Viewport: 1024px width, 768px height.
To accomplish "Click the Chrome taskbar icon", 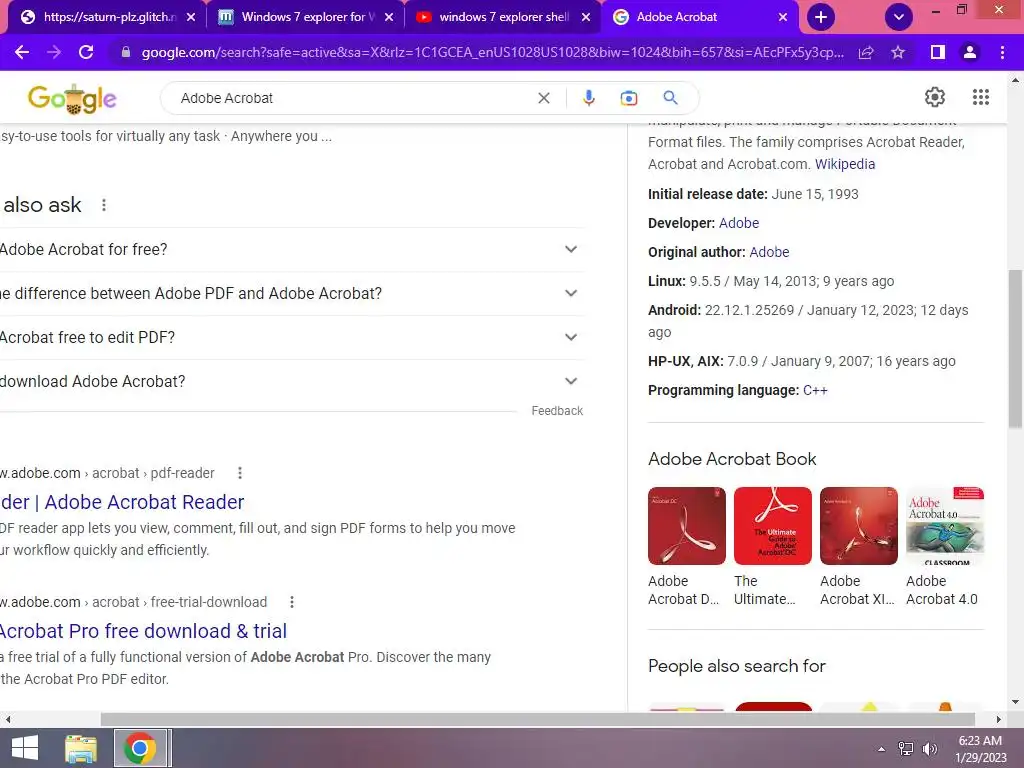I will [x=140, y=748].
